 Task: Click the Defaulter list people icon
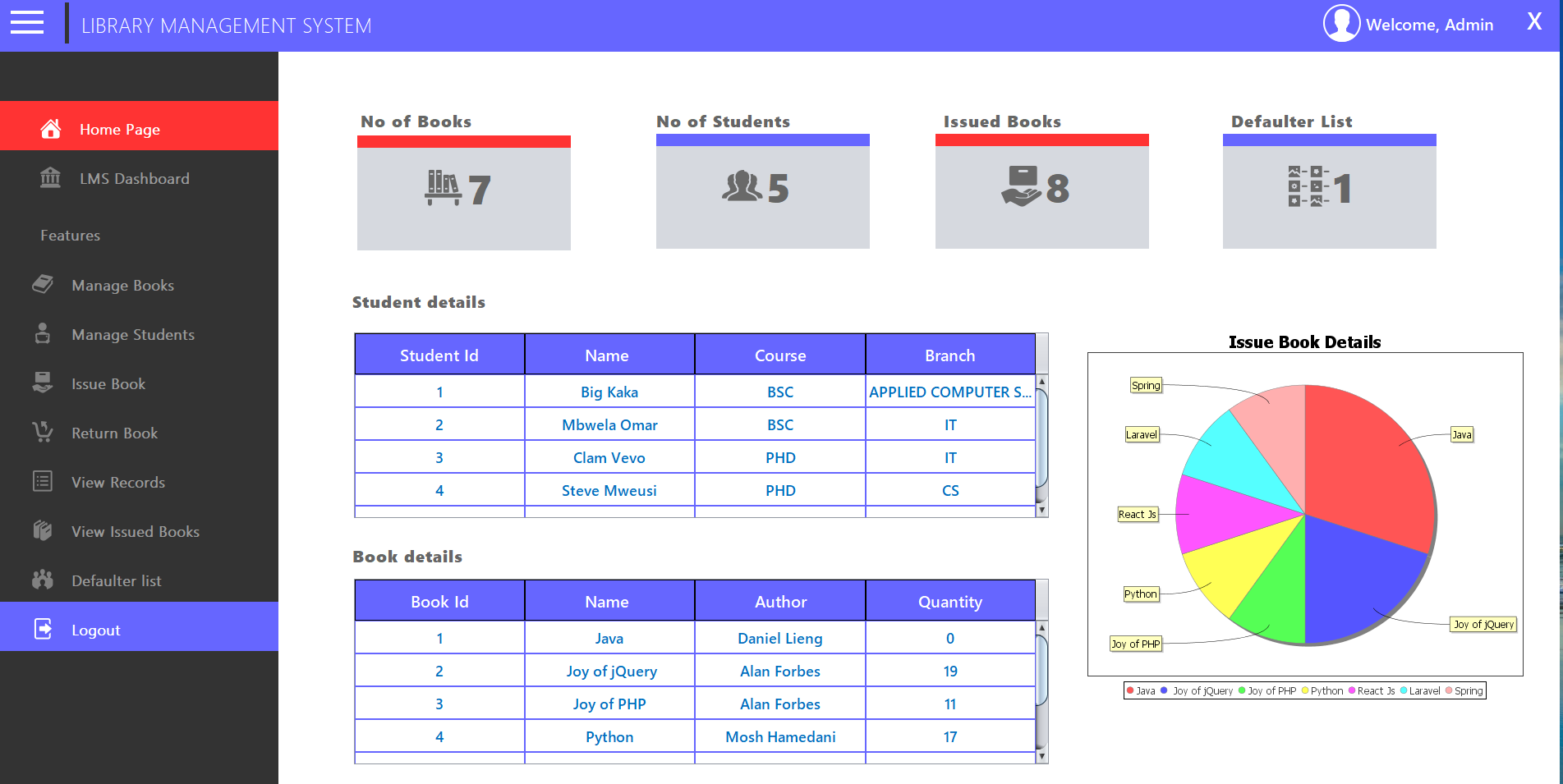[x=43, y=580]
